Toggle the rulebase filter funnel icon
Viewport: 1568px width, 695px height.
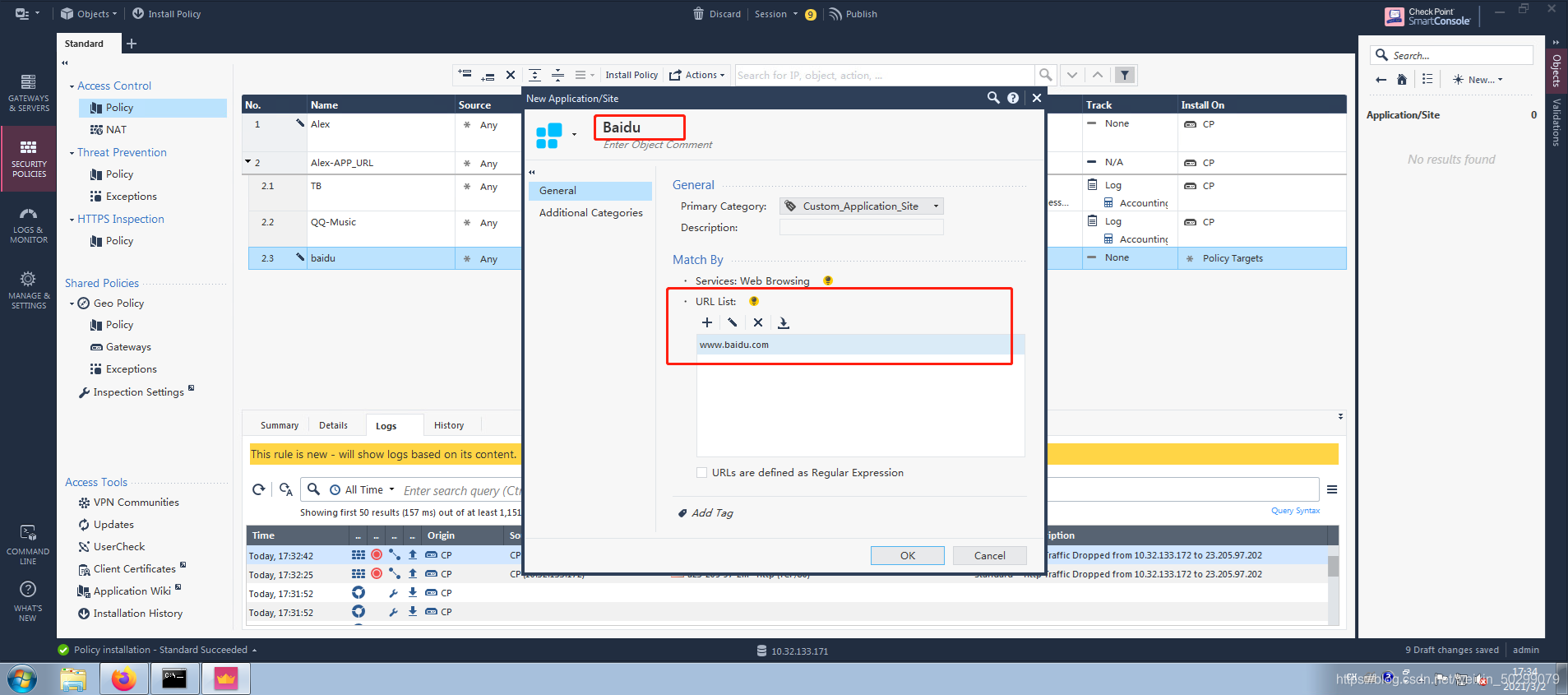[1125, 75]
